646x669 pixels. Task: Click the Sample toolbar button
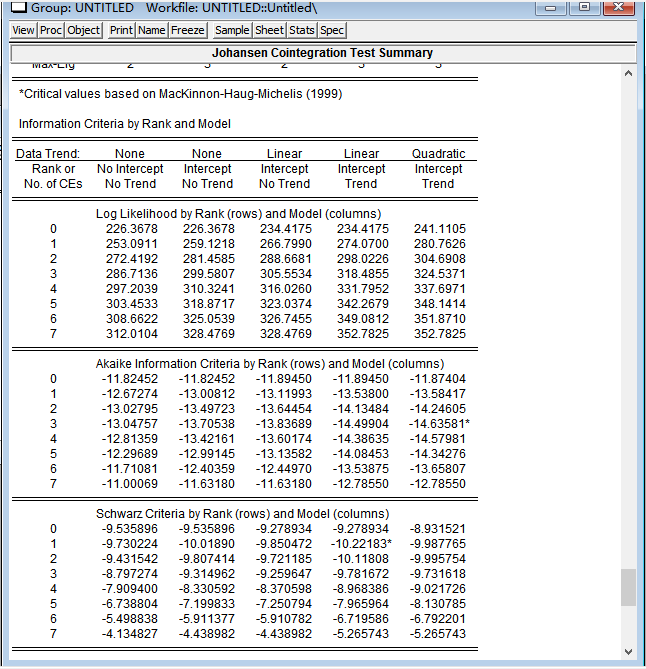232,30
